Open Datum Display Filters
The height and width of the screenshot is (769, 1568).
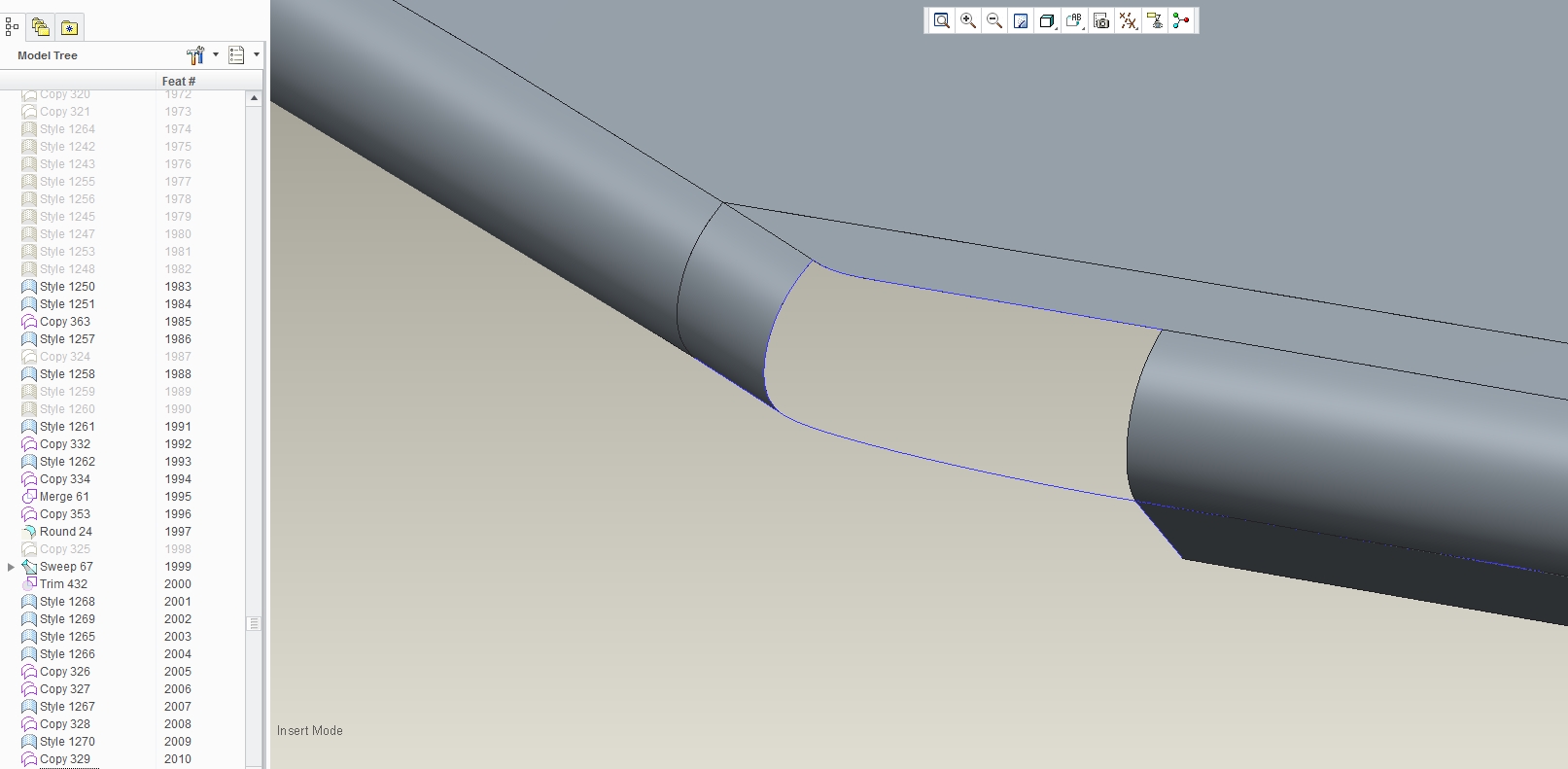[1128, 20]
